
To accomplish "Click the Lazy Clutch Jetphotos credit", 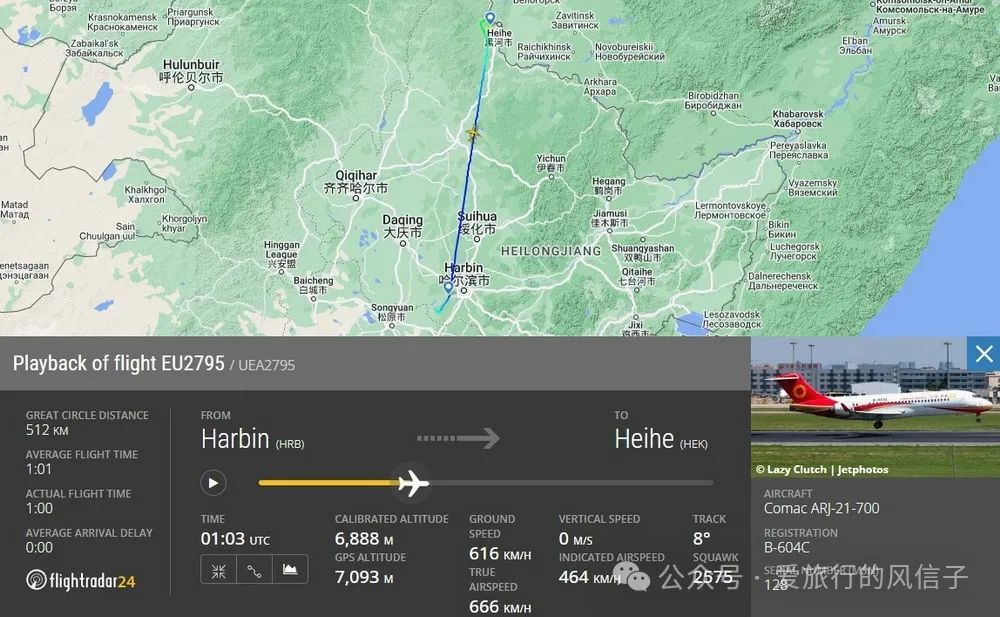I will point(822,470).
